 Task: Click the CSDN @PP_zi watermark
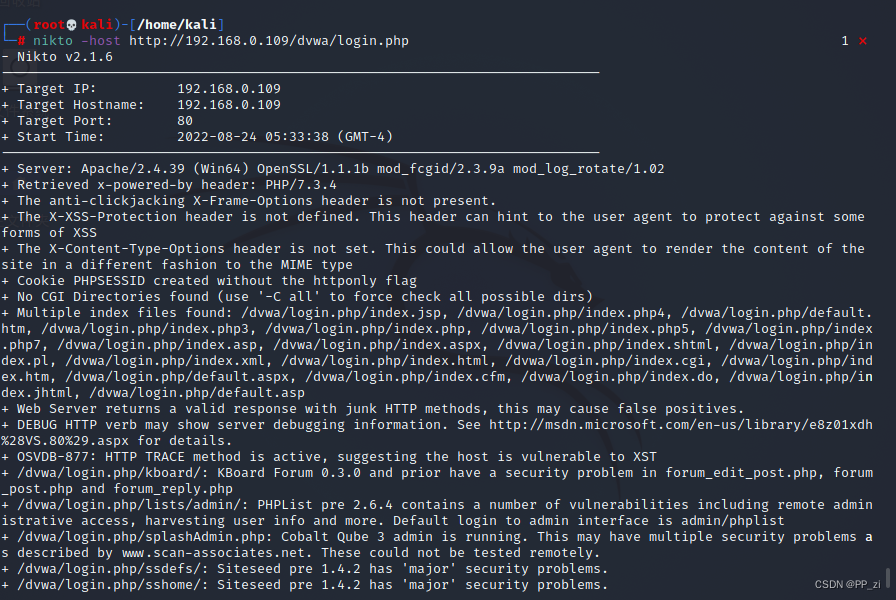coord(848,584)
